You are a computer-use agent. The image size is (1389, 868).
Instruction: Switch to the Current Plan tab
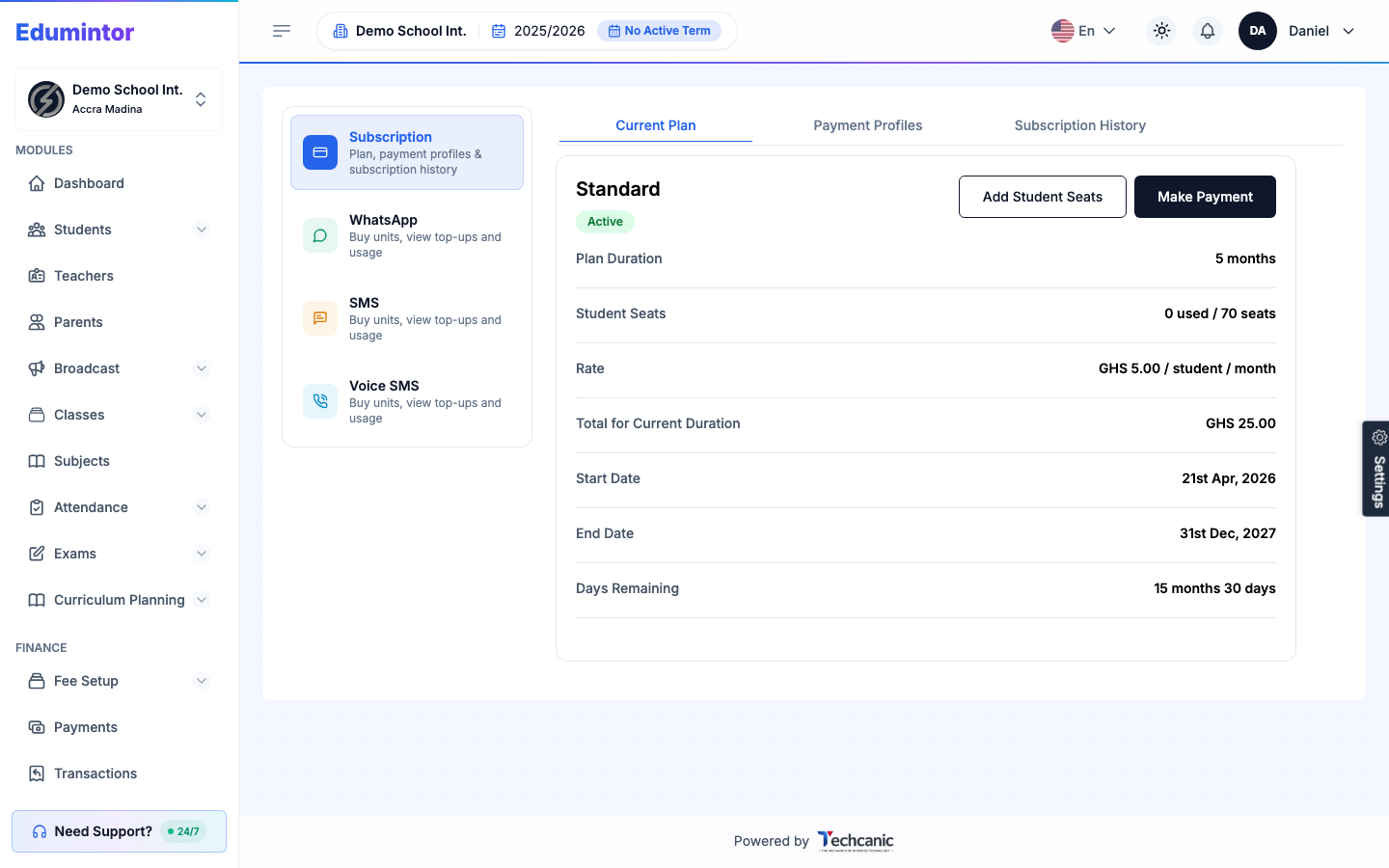(656, 125)
